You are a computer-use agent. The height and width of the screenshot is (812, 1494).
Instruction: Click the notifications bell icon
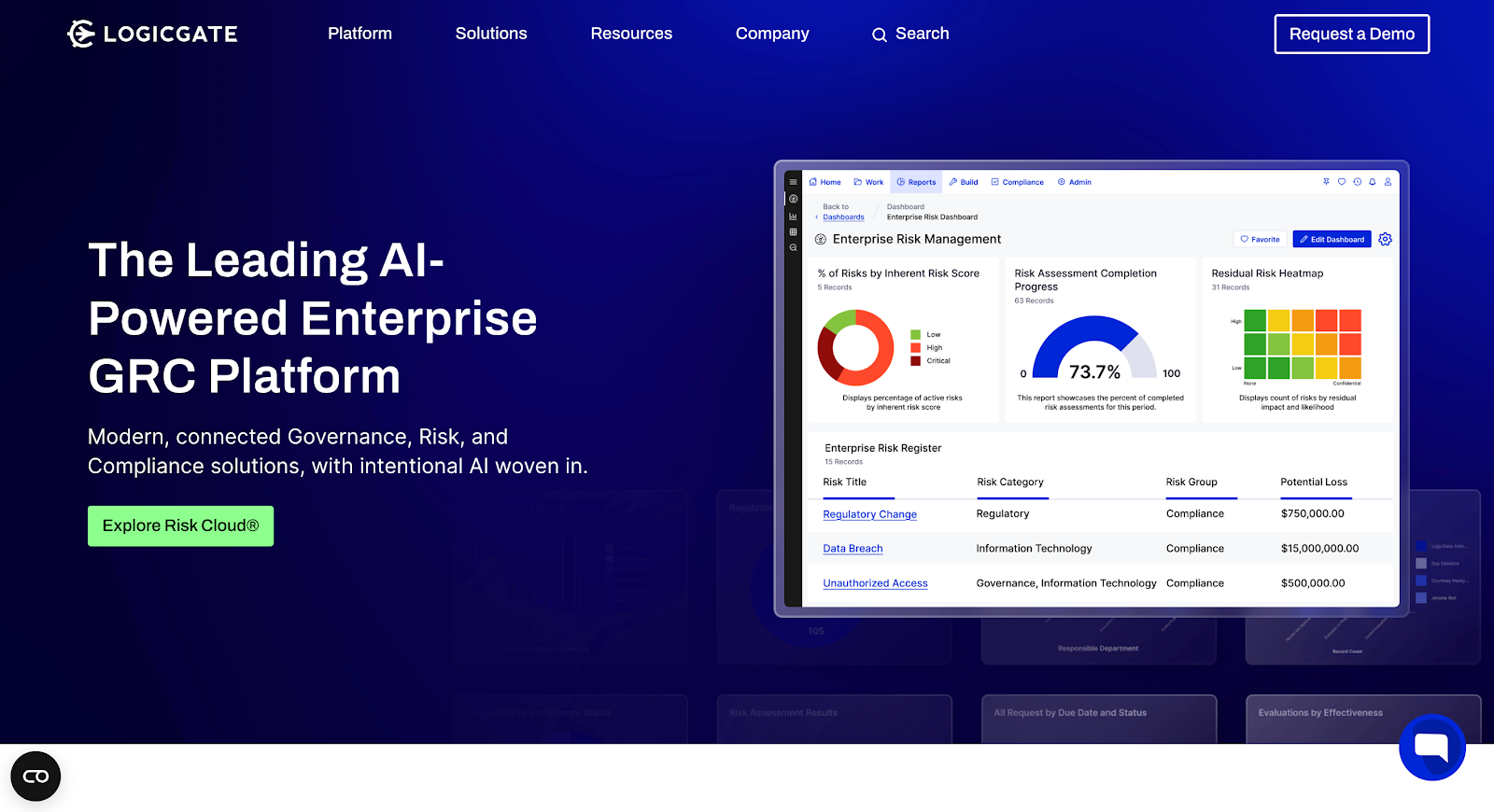point(1373,182)
